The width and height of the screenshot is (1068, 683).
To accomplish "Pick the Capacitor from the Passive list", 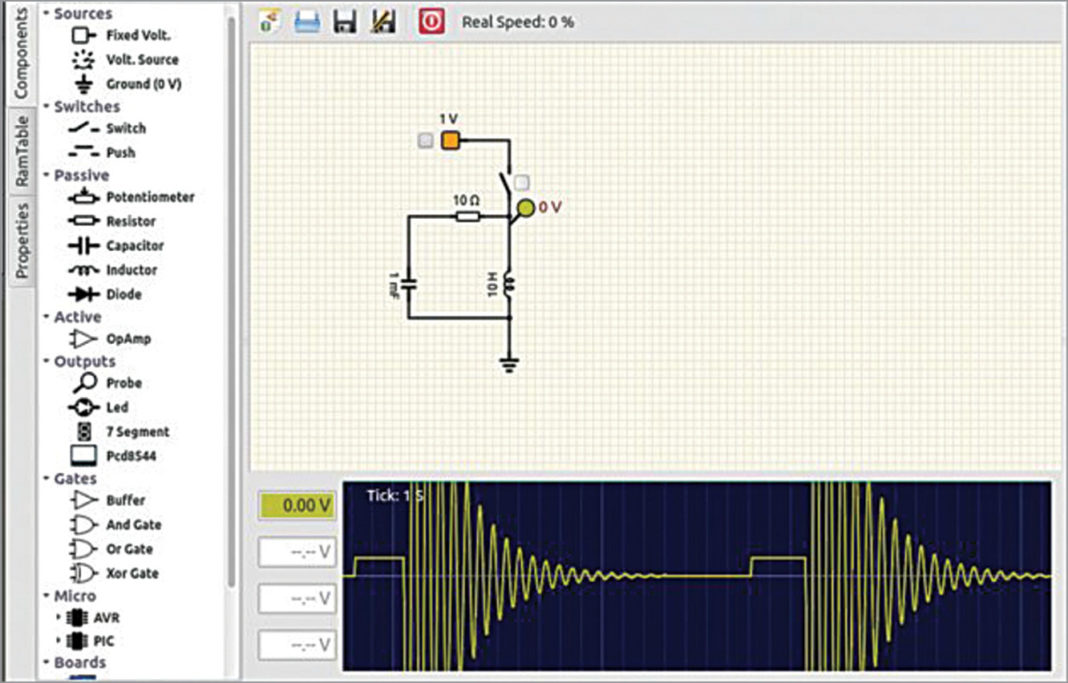I will tap(135, 246).
